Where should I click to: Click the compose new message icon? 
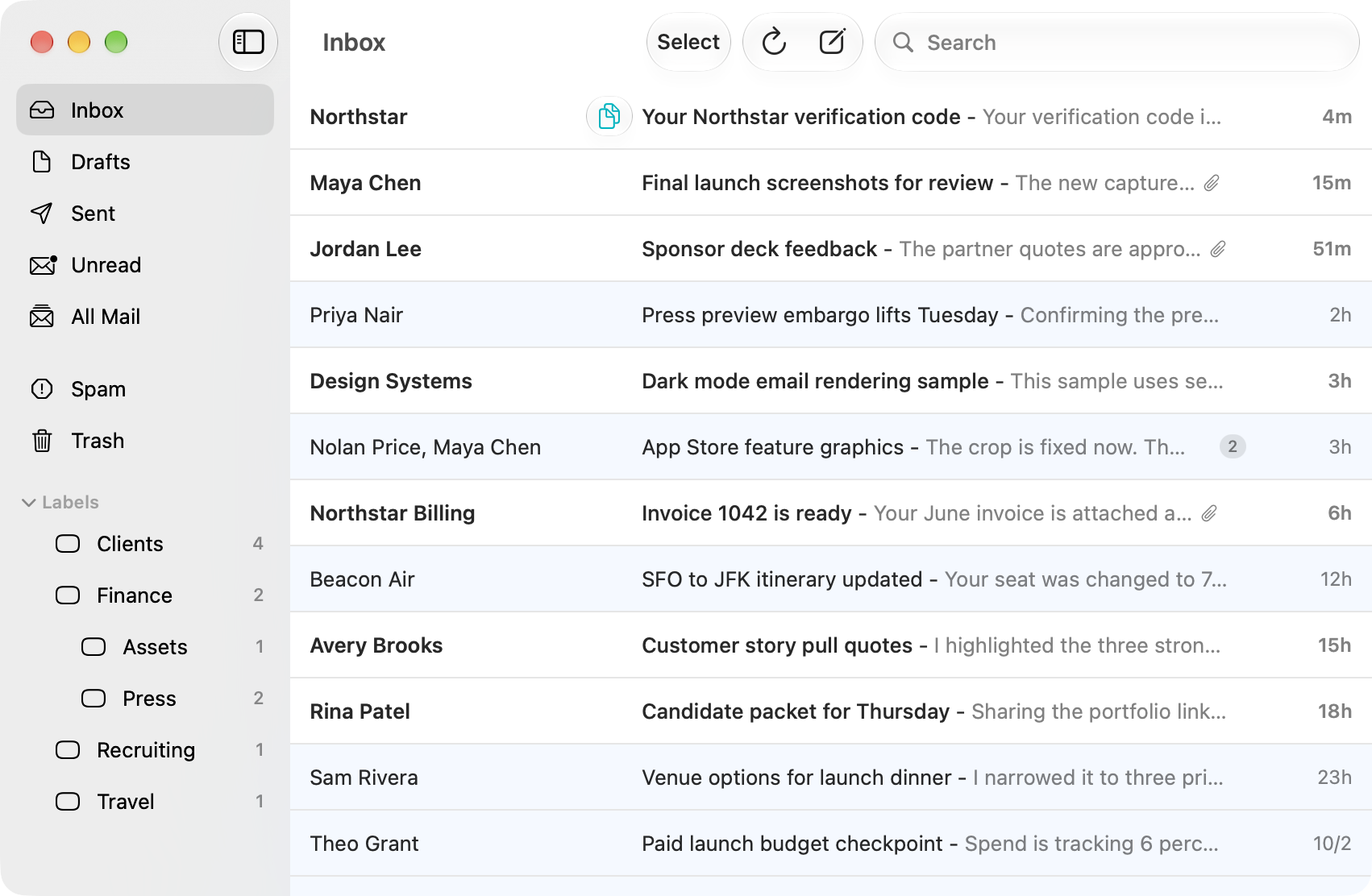point(832,42)
